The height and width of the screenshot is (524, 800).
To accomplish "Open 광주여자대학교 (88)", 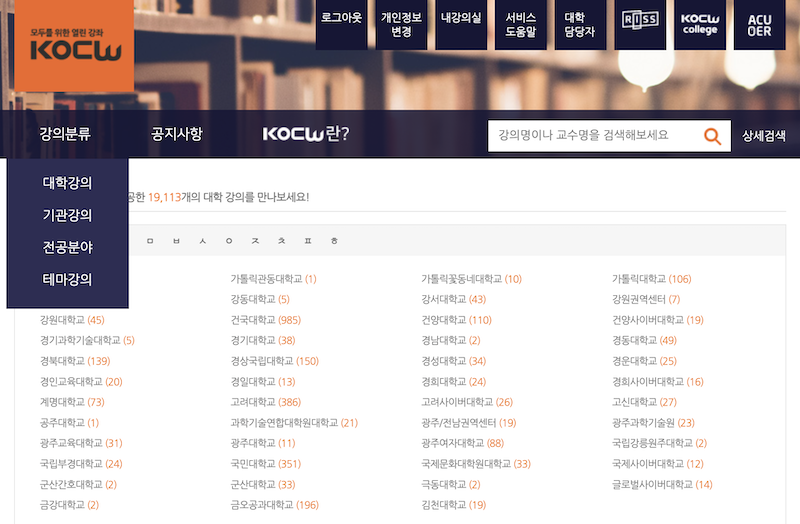I will (463, 443).
